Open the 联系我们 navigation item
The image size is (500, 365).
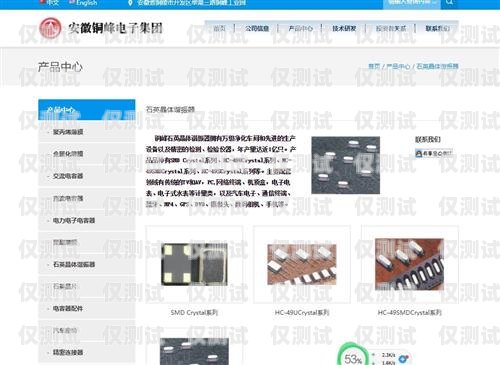pos(437,28)
